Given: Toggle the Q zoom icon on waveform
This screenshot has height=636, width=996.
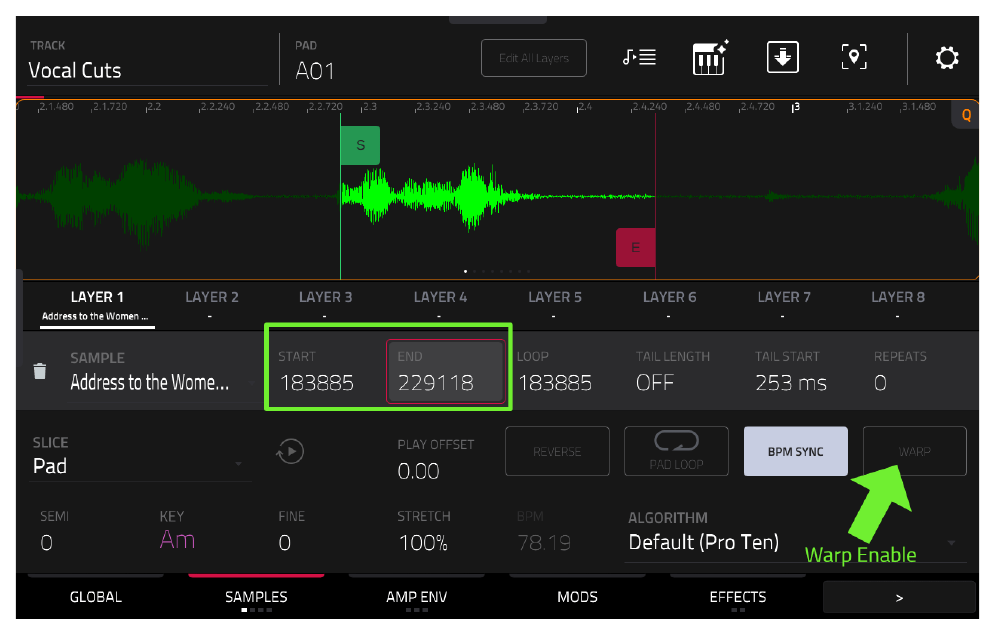Looking at the screenshot, I should coord(966,115).
